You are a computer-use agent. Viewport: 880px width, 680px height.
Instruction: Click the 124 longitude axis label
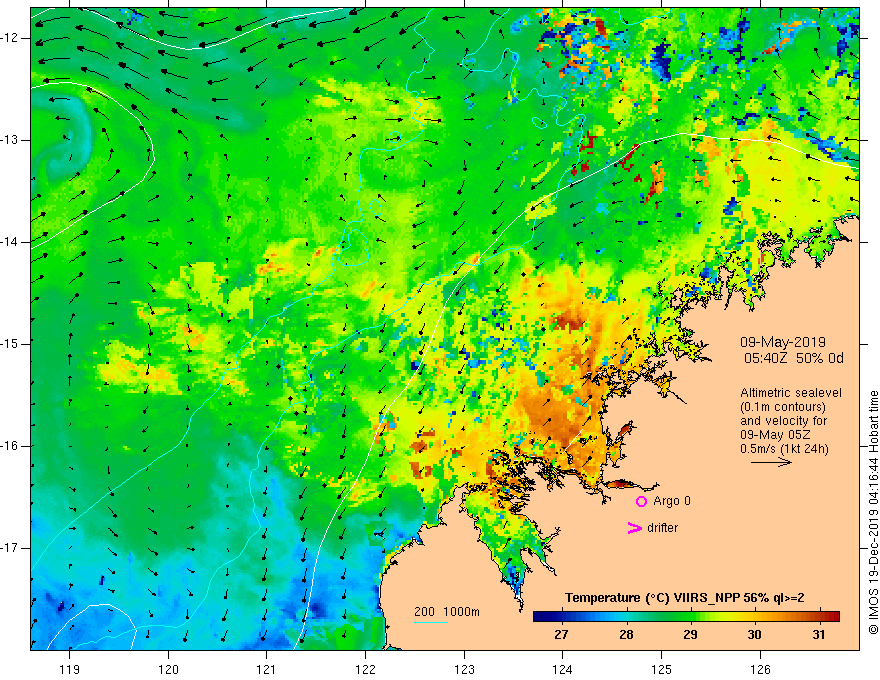pos(563,669)
